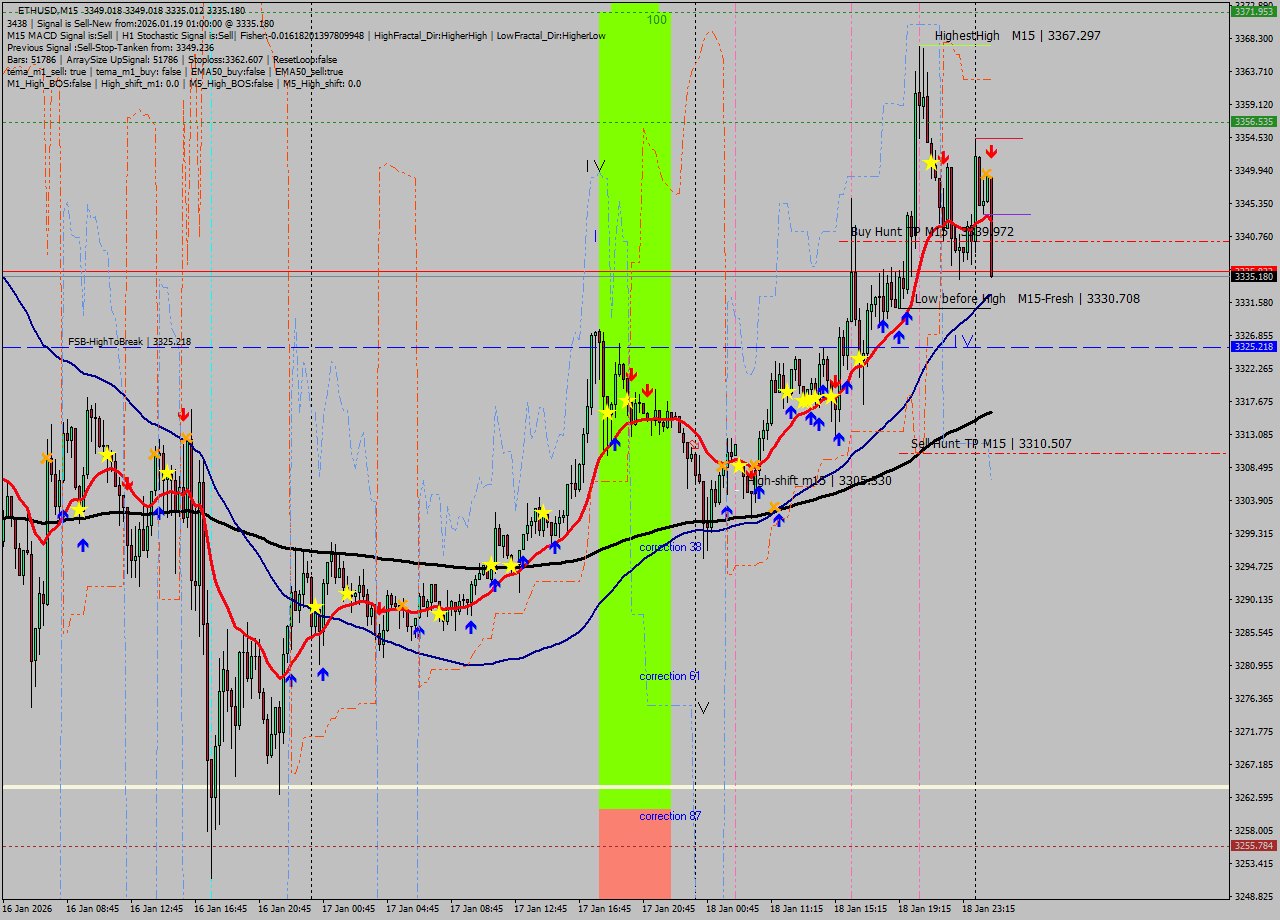Click the blue up arrow below the 17 Jan 08:45 candles
This screenshot has height=920, width=1280.
click(x=470, y=628)
